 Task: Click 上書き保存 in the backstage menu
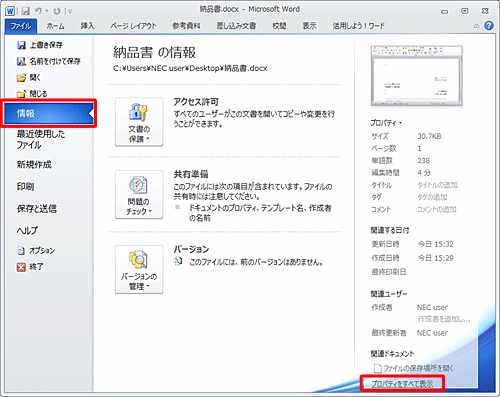point(40,45)
